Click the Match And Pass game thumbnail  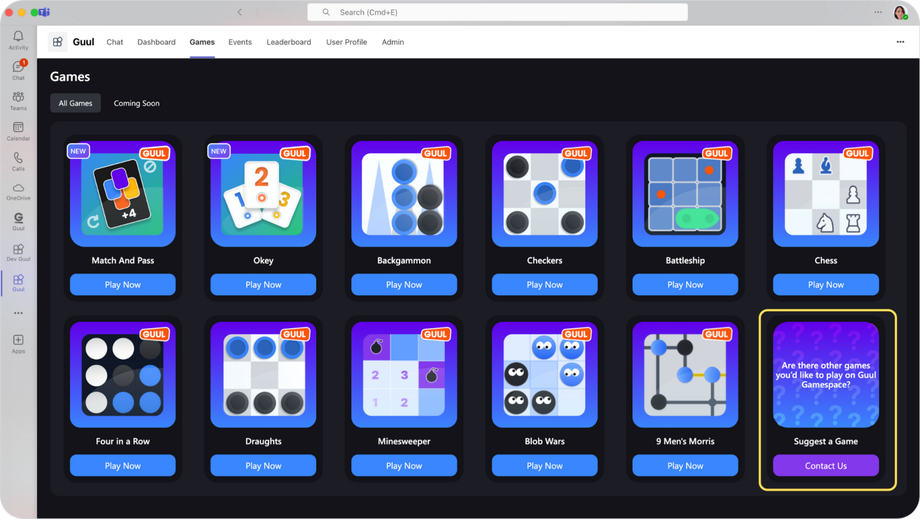click(x=123, y=194)
